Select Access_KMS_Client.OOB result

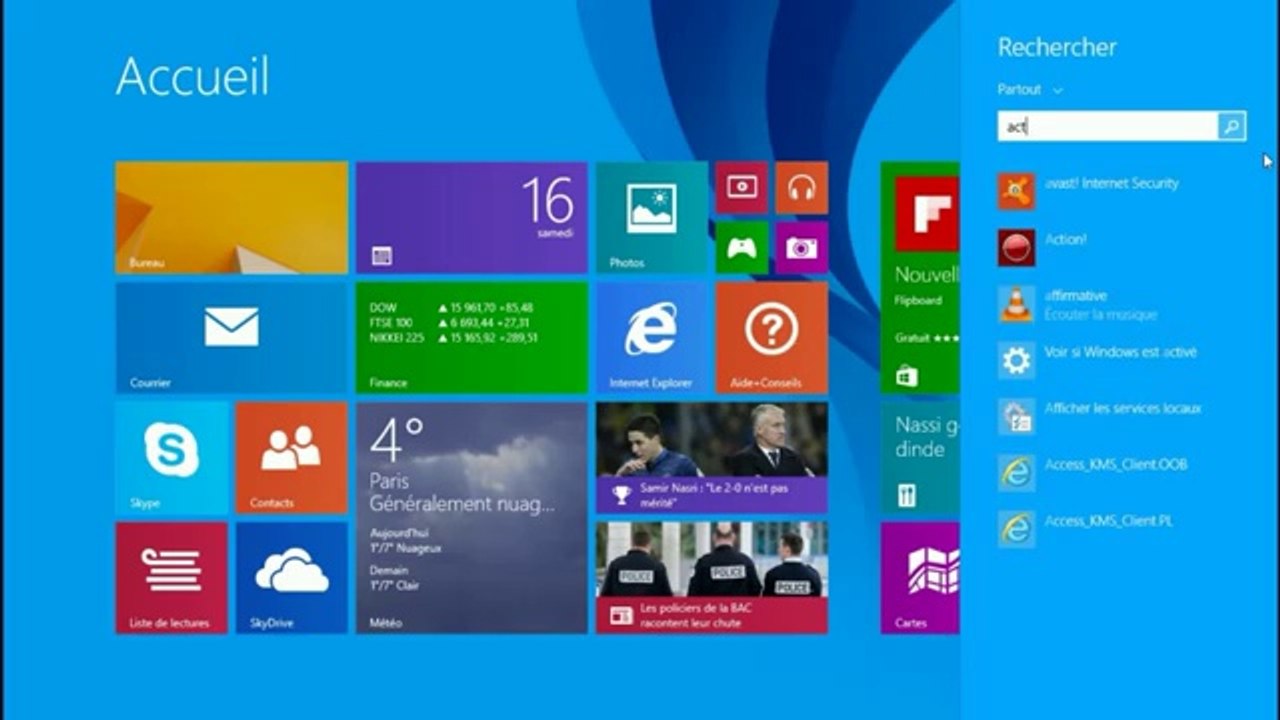tap(1116, 465)
